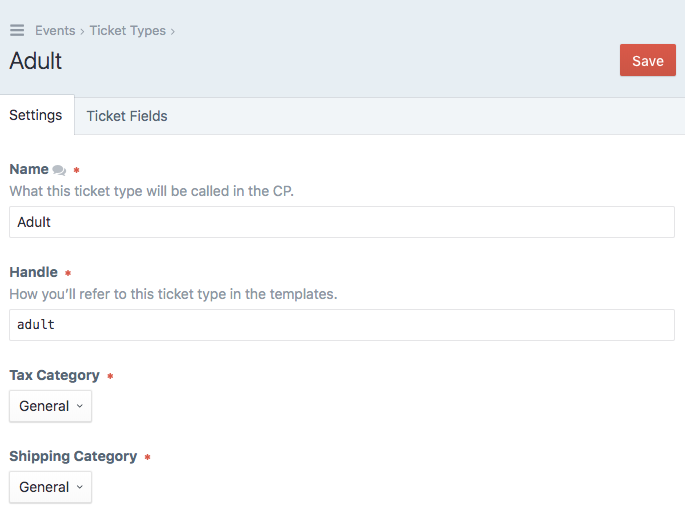Click the Tax Category field label

(55, 375)
